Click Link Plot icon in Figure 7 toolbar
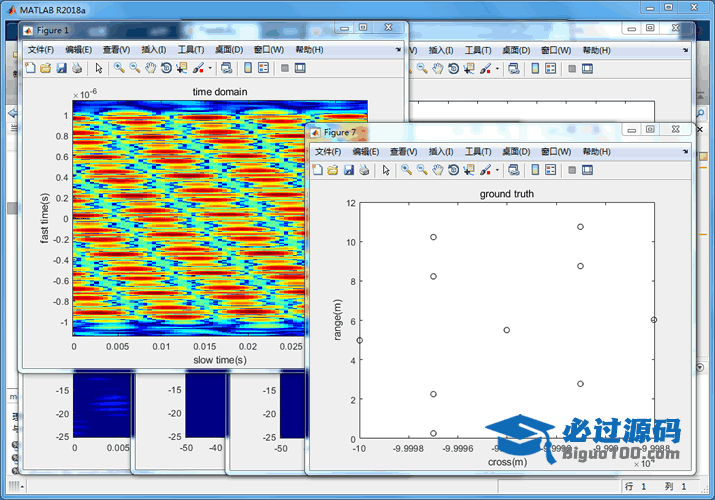715x500 pixels. (513, 170)
